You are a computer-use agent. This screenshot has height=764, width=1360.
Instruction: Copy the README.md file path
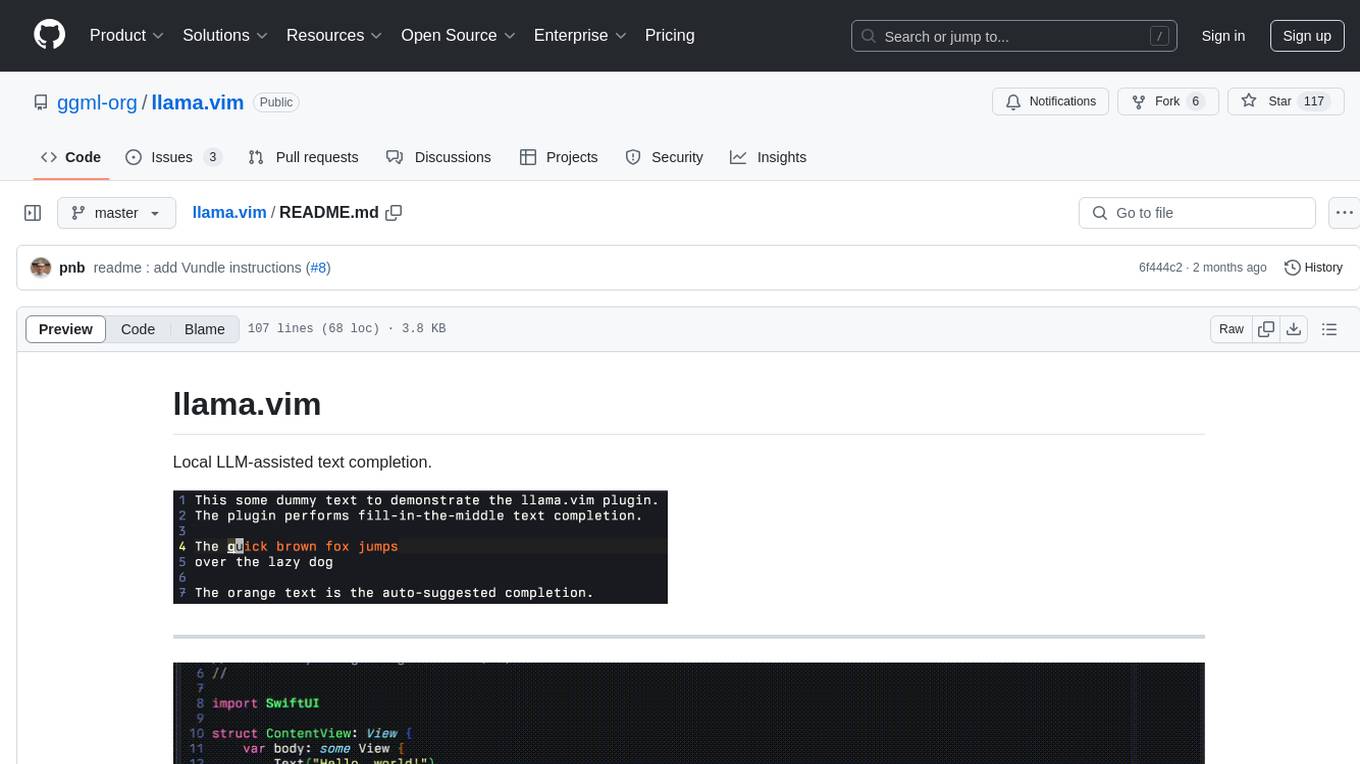pyautogui.click(x=394, y=212)
